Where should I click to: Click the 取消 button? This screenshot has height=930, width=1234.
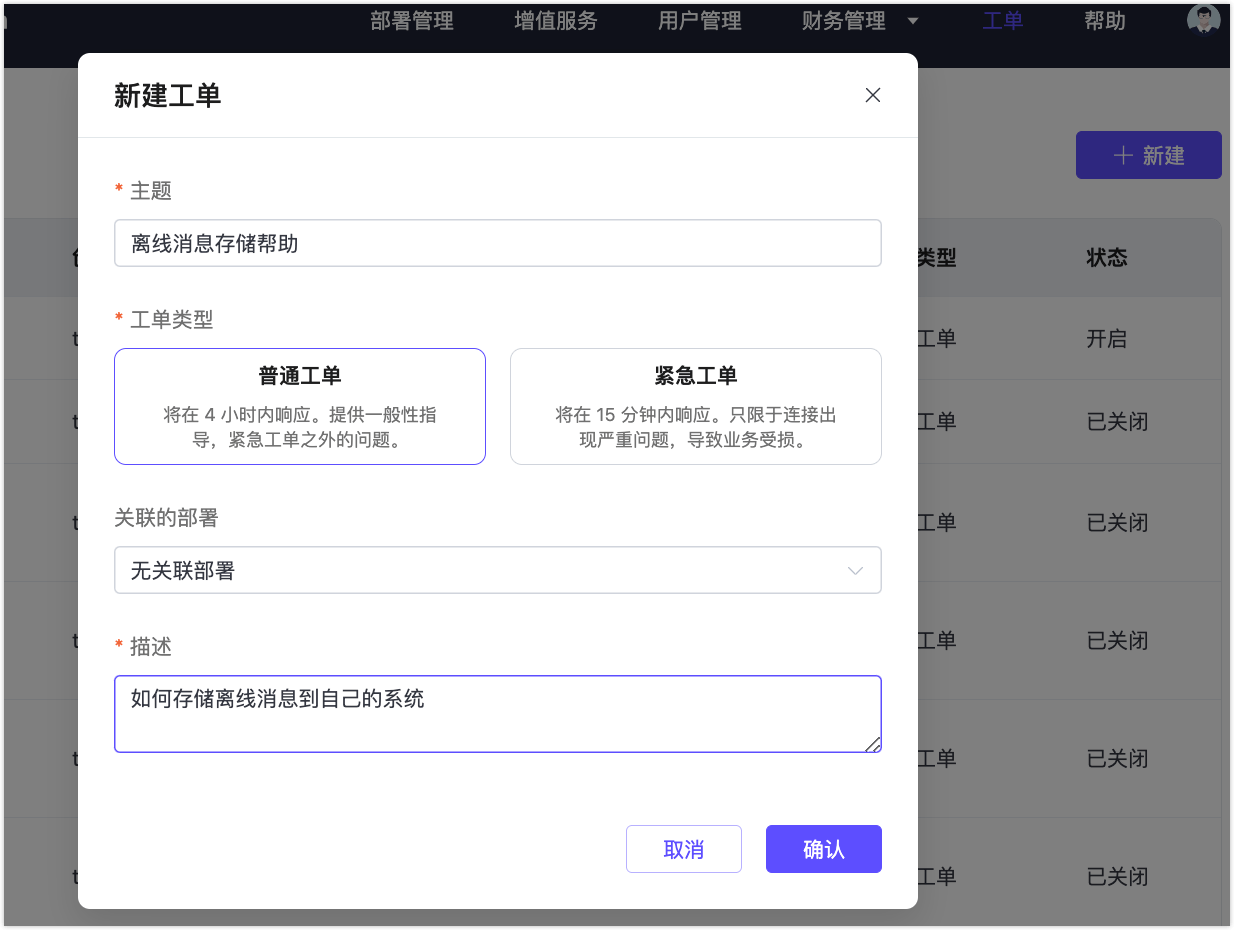coord(684,849)
